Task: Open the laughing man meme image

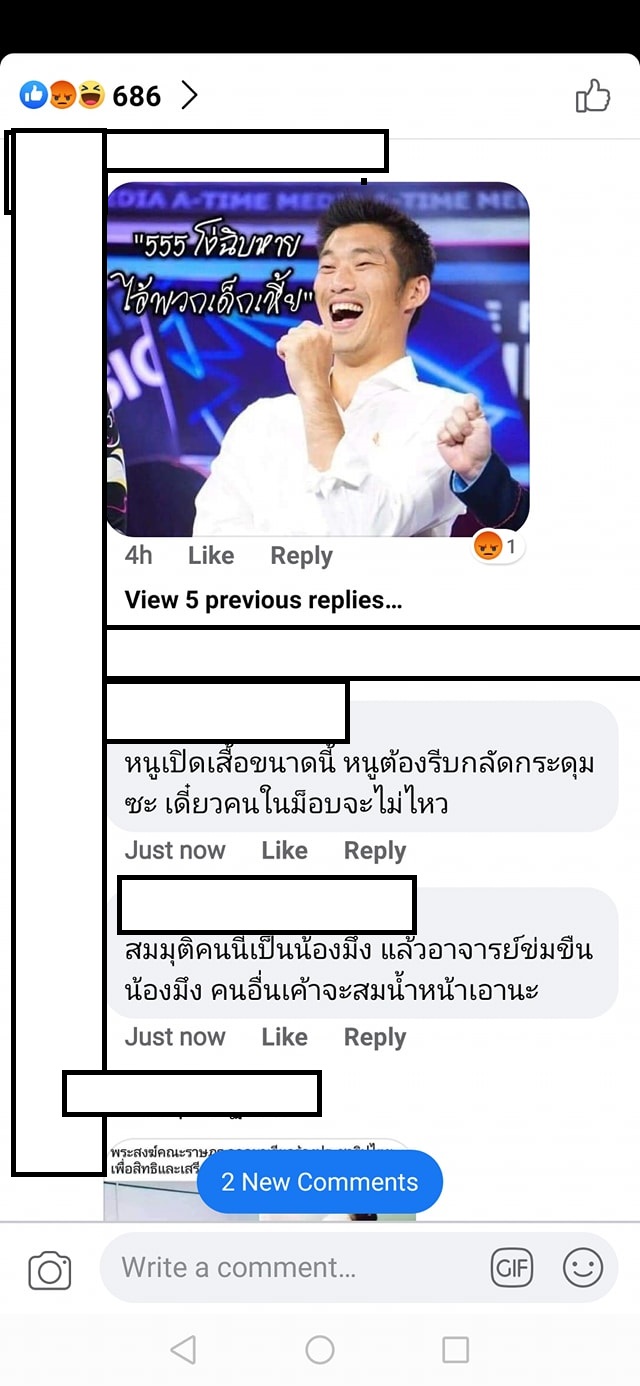Action: [318, 359]
